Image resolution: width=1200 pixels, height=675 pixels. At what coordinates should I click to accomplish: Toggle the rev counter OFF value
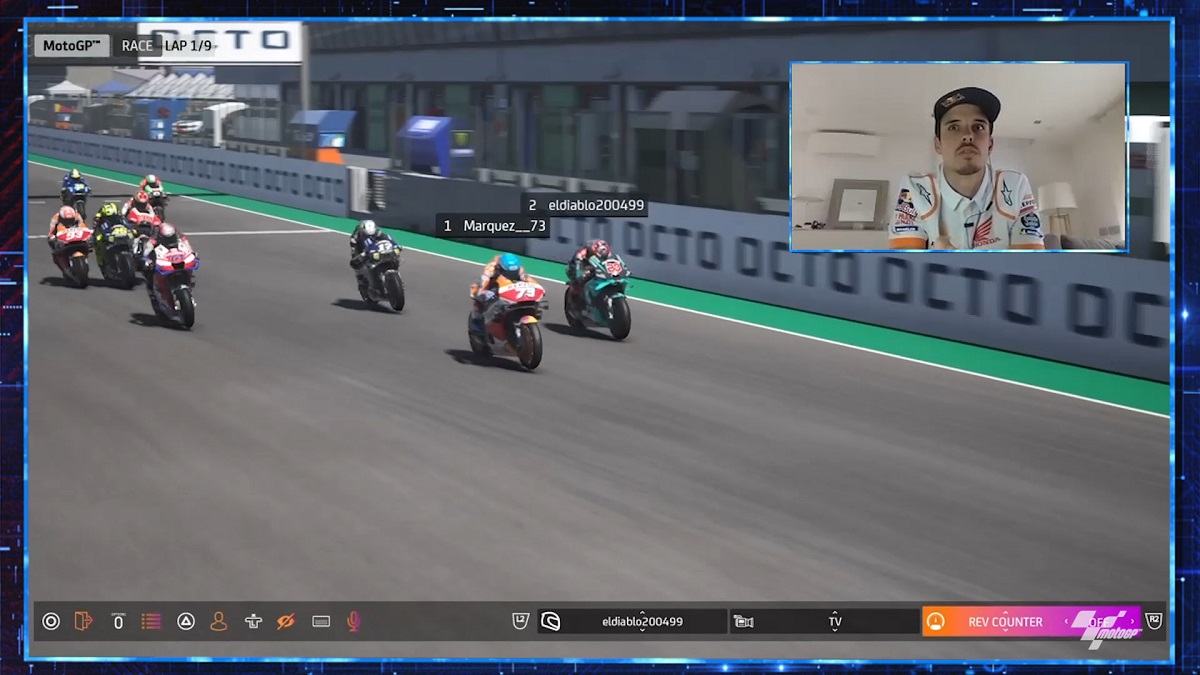(x=1098, y=621)
